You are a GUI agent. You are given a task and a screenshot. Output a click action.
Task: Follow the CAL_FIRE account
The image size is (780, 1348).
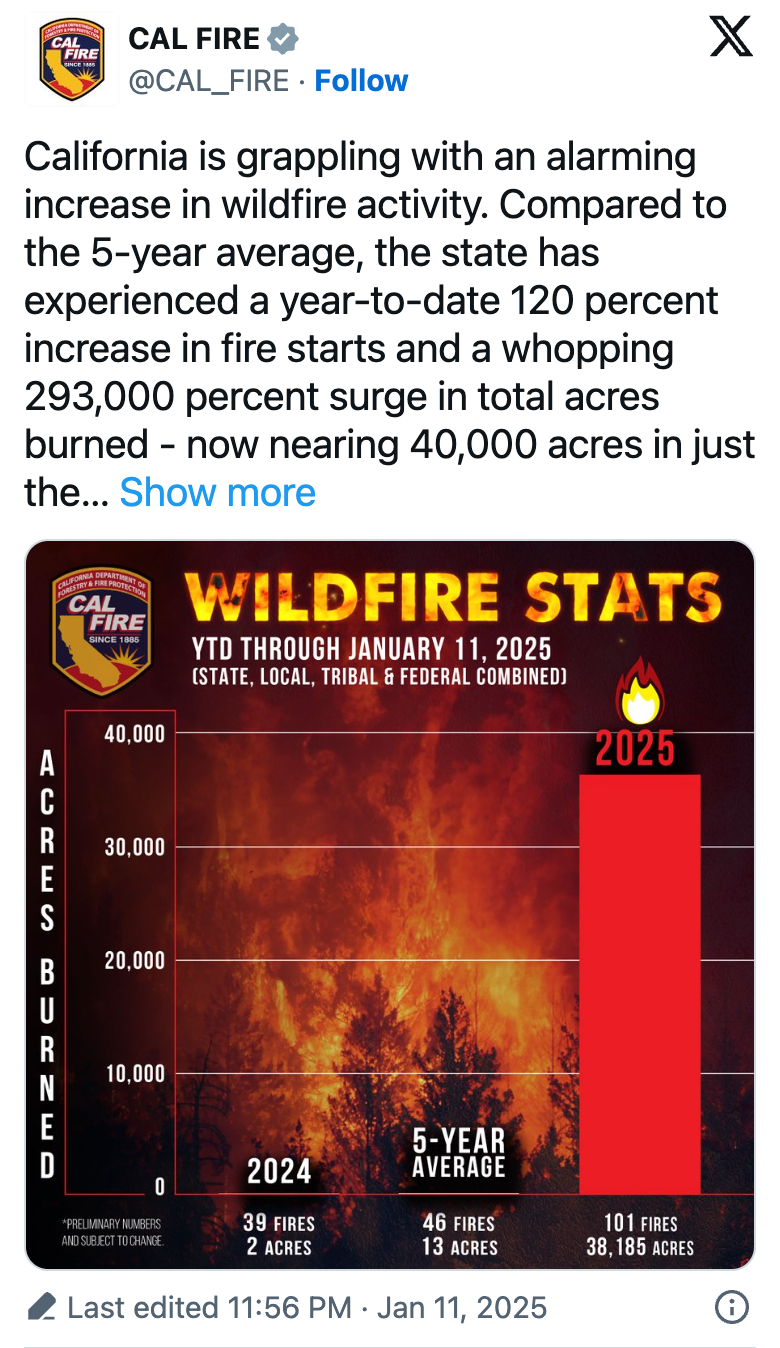tap(361, 80)
